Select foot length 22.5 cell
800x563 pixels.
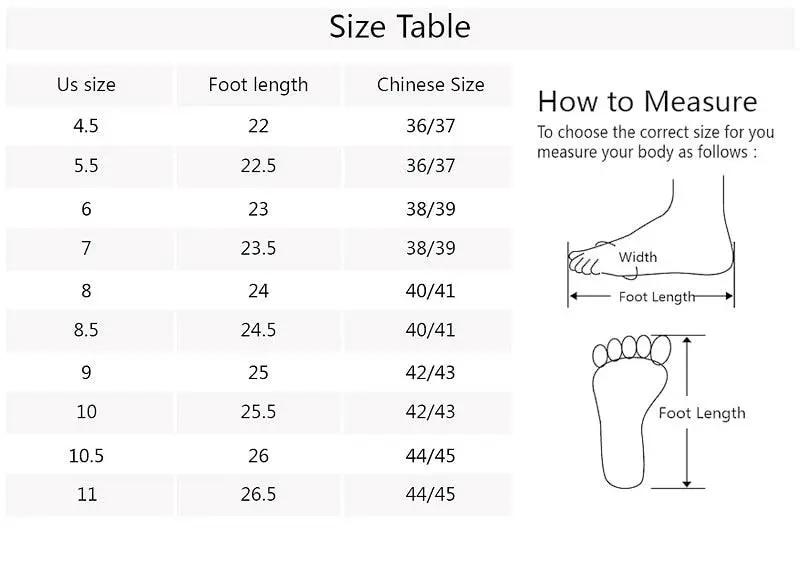(x=258, y=166)
